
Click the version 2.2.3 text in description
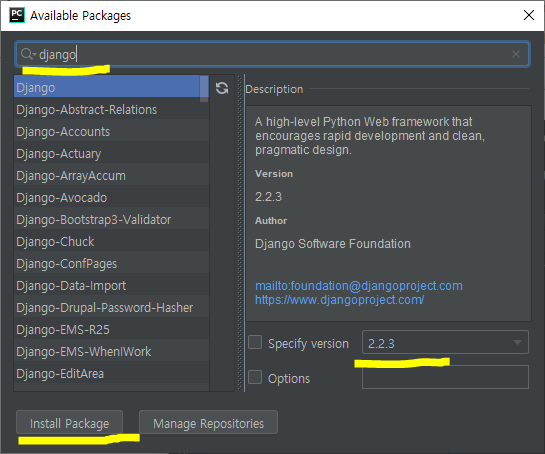(268, 197)
